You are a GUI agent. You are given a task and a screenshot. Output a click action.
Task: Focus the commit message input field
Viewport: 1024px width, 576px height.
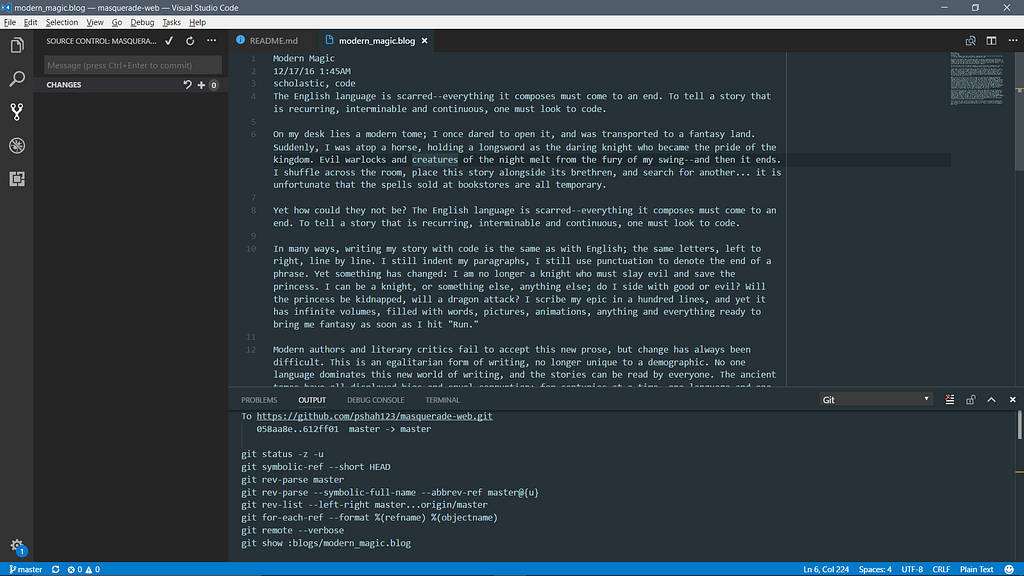[133, 65]
